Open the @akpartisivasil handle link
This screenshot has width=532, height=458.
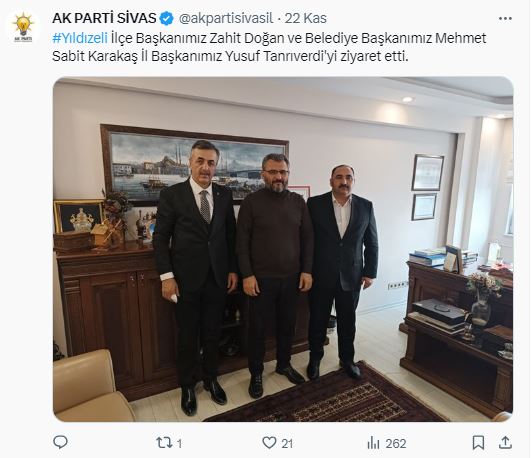click(226, 18)
